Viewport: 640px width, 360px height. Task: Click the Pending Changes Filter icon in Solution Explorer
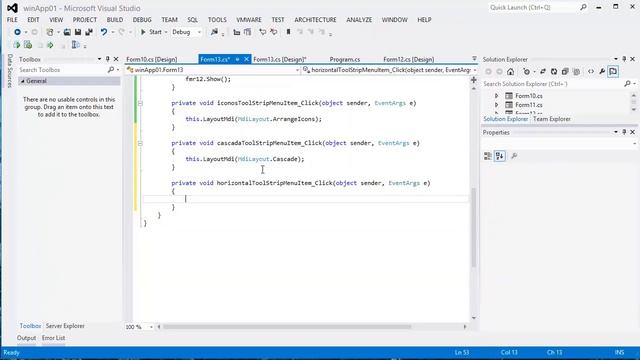coord(527,71)
